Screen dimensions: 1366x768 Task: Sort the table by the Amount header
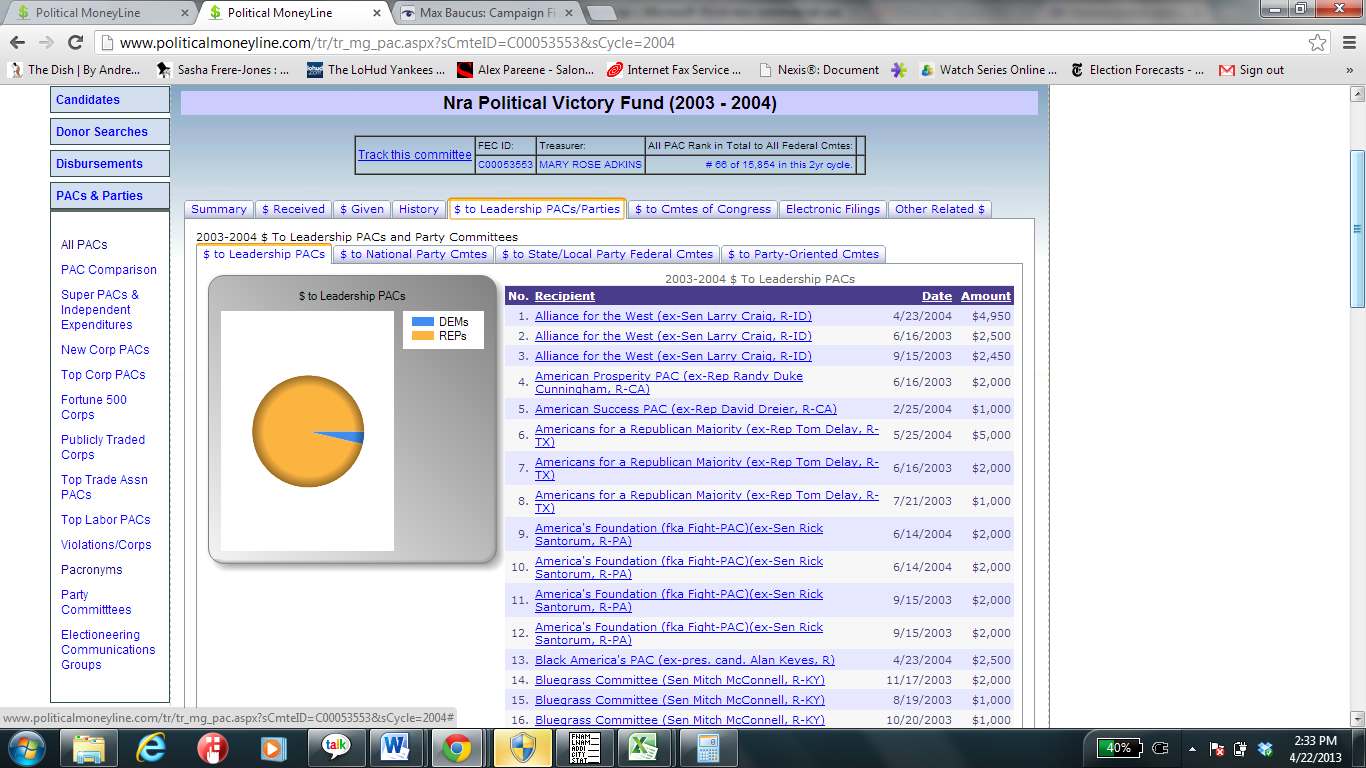(x=986, y=296)
